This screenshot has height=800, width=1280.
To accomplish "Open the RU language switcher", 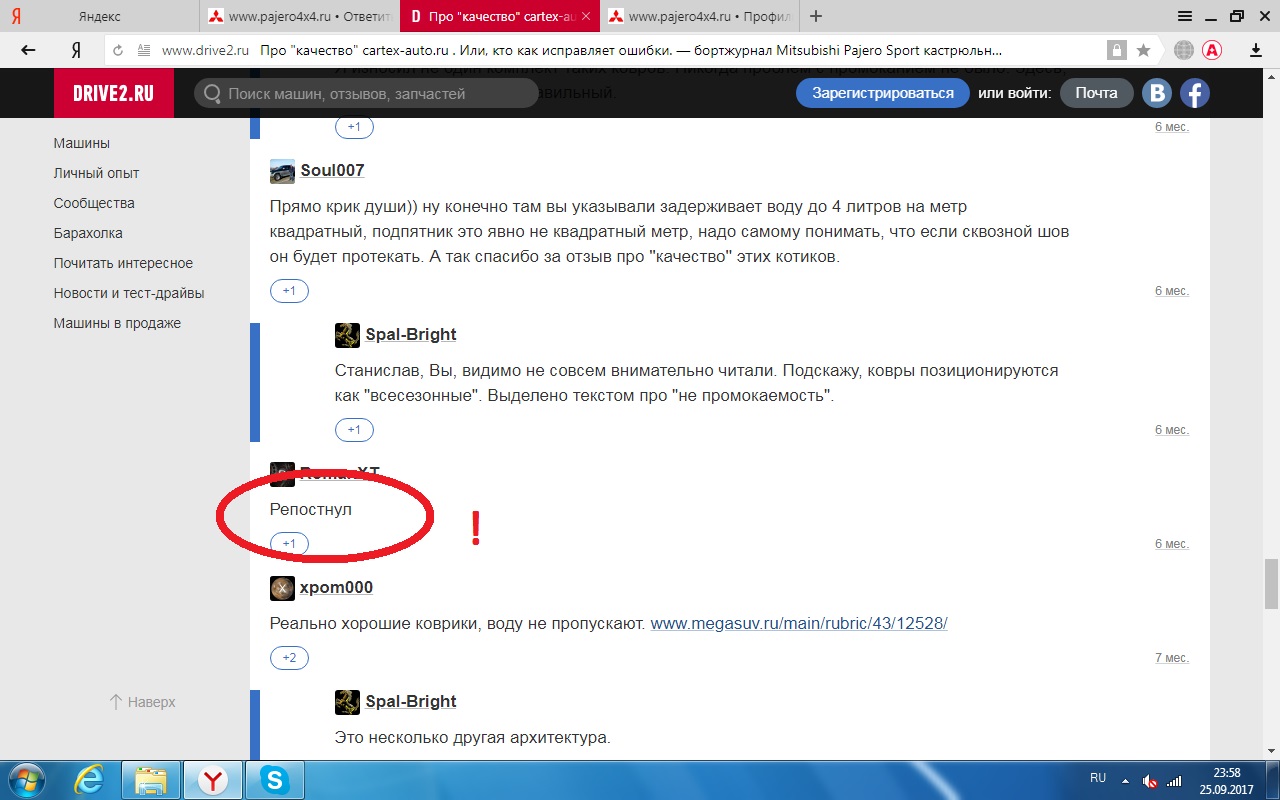I will tap(1097, 778).
